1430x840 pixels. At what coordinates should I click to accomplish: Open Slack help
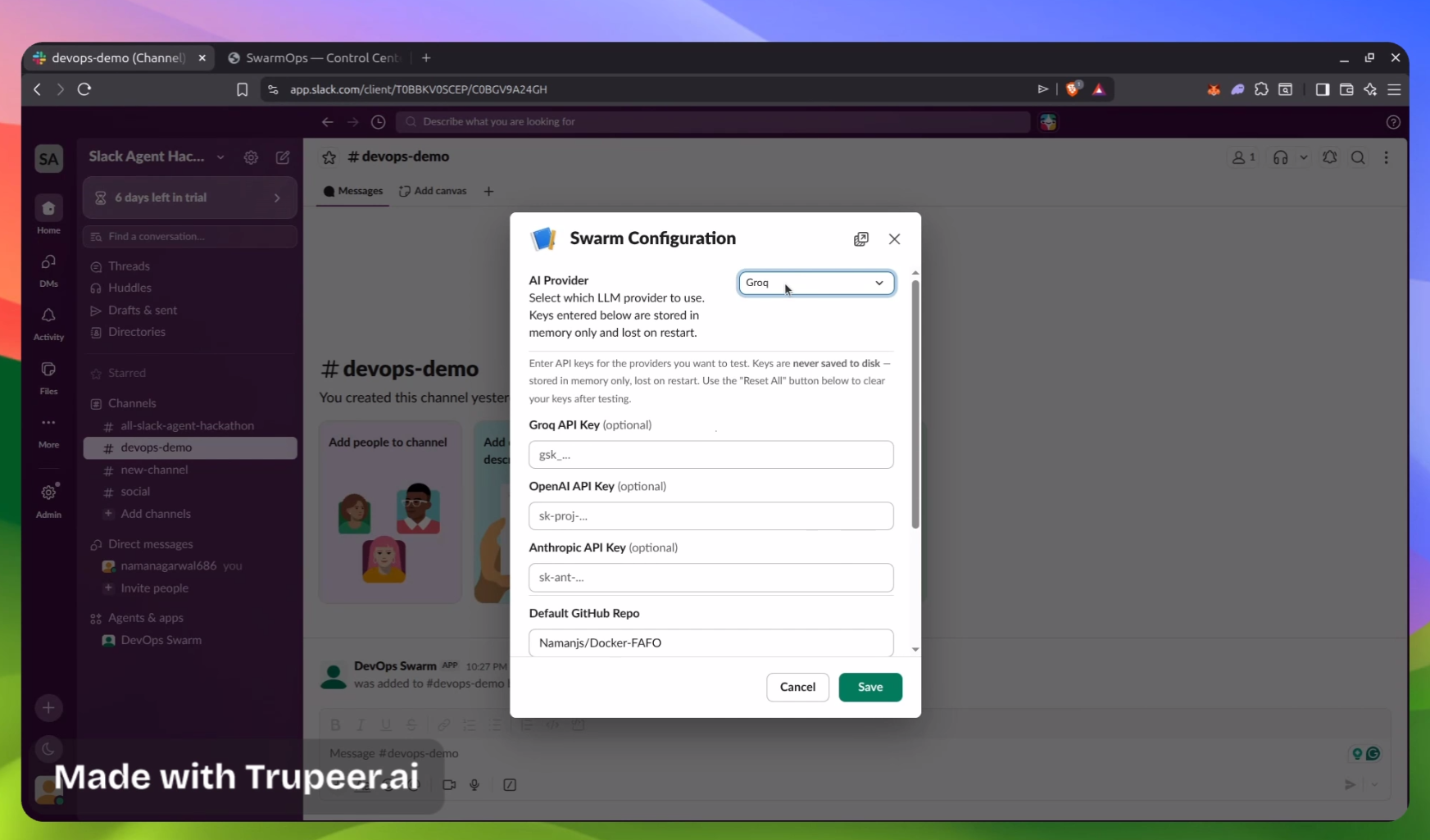tap(1393, 122)
